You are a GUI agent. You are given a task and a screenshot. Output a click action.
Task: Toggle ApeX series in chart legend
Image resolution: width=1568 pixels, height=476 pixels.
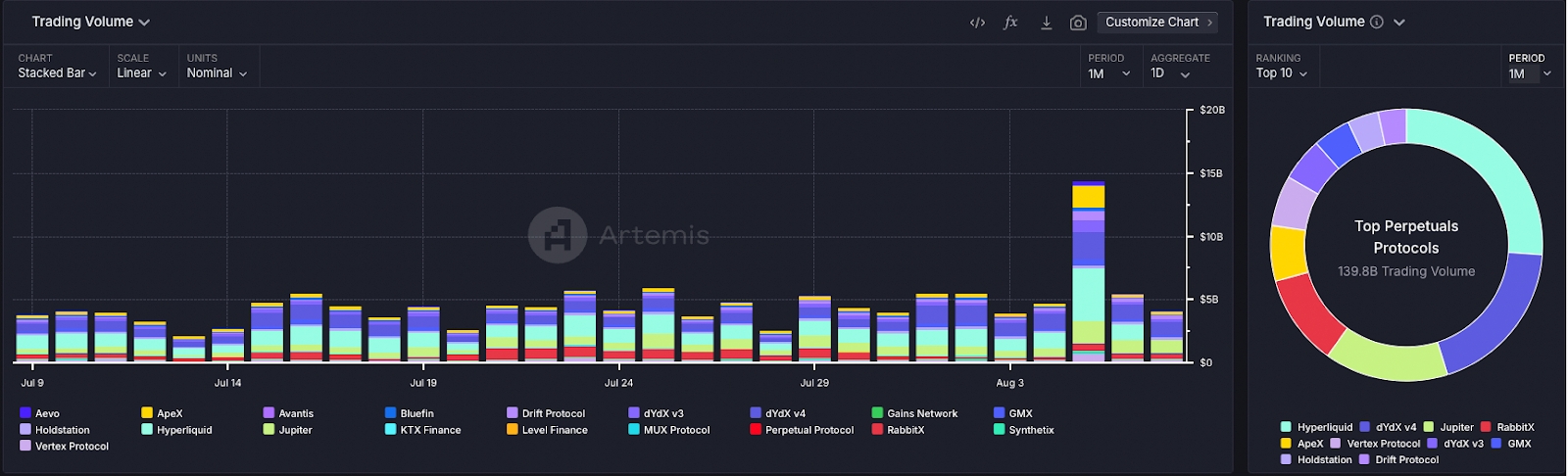pyautogui.click(x=162, y=413)
